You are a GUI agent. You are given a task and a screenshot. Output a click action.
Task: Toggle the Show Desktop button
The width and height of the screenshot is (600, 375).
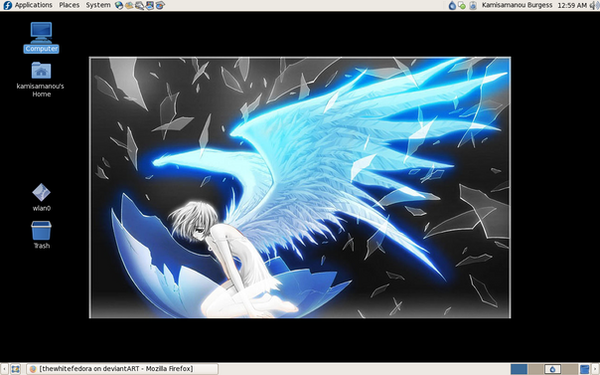click(x=15, y=369)
